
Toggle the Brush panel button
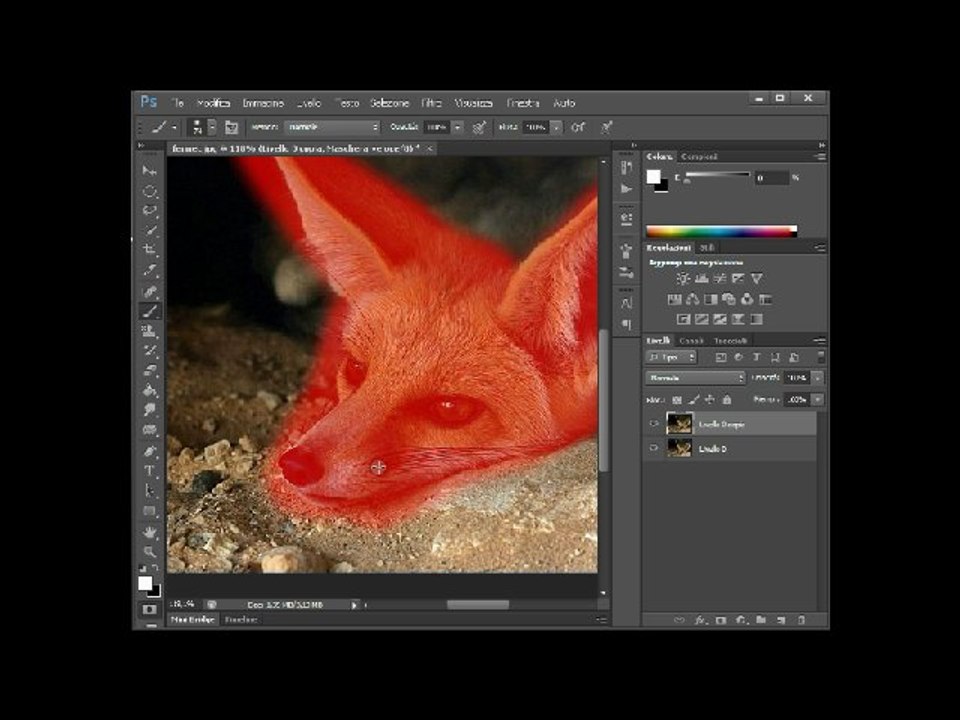point(231,127)
